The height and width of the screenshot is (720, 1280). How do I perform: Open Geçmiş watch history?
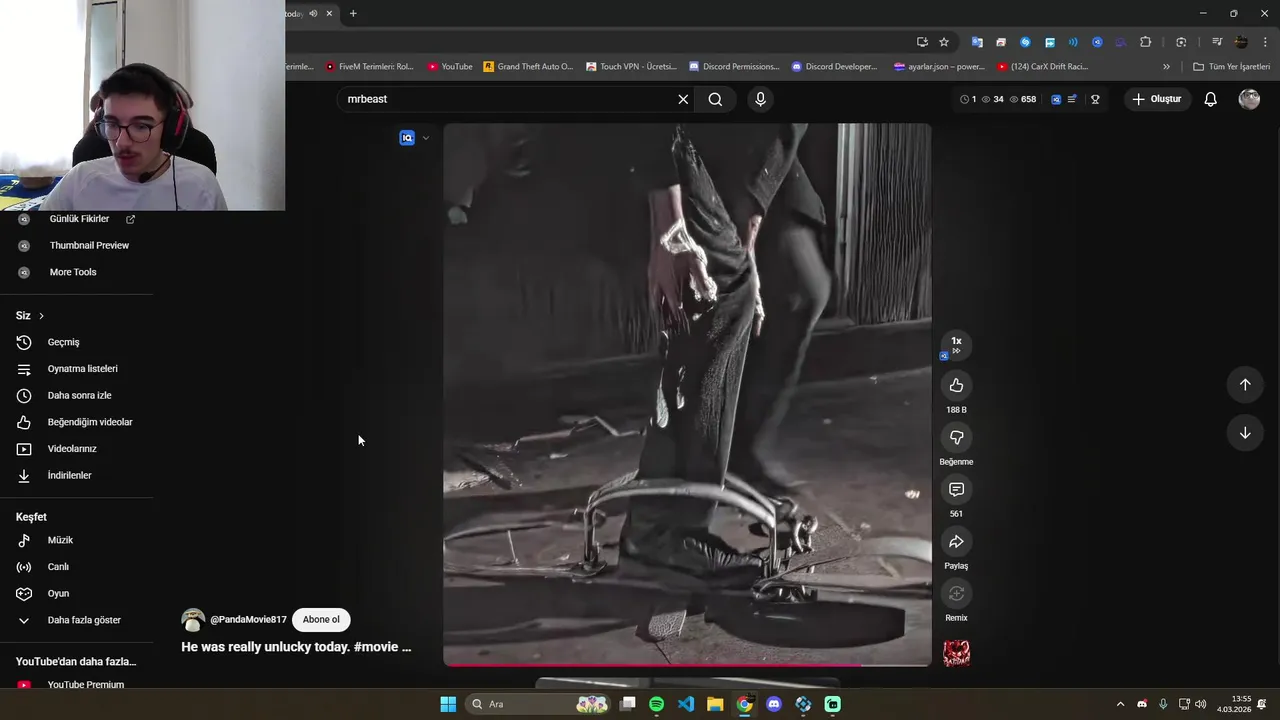pos(63,342)
